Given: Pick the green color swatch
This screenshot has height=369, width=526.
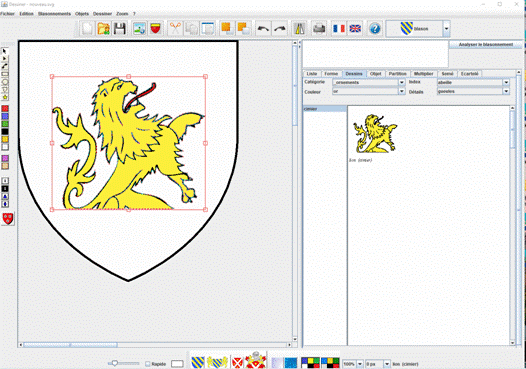Looking at the screenshot, I should 5,124.
